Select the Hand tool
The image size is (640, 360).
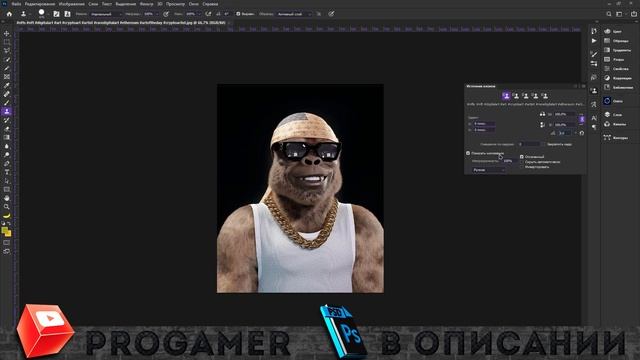7,198
